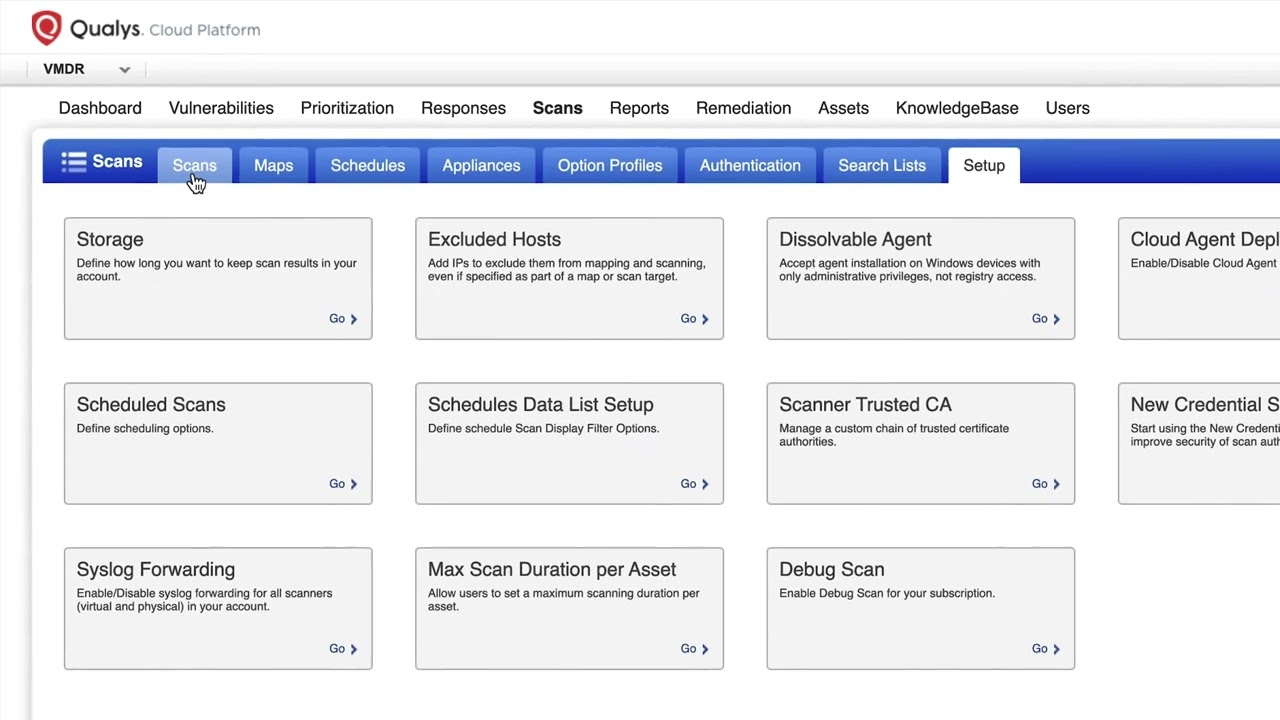Click Go in the Storage card
The width and height of the screenshot is (1280, 720).
pyautogui.click(x=343, y=318)
